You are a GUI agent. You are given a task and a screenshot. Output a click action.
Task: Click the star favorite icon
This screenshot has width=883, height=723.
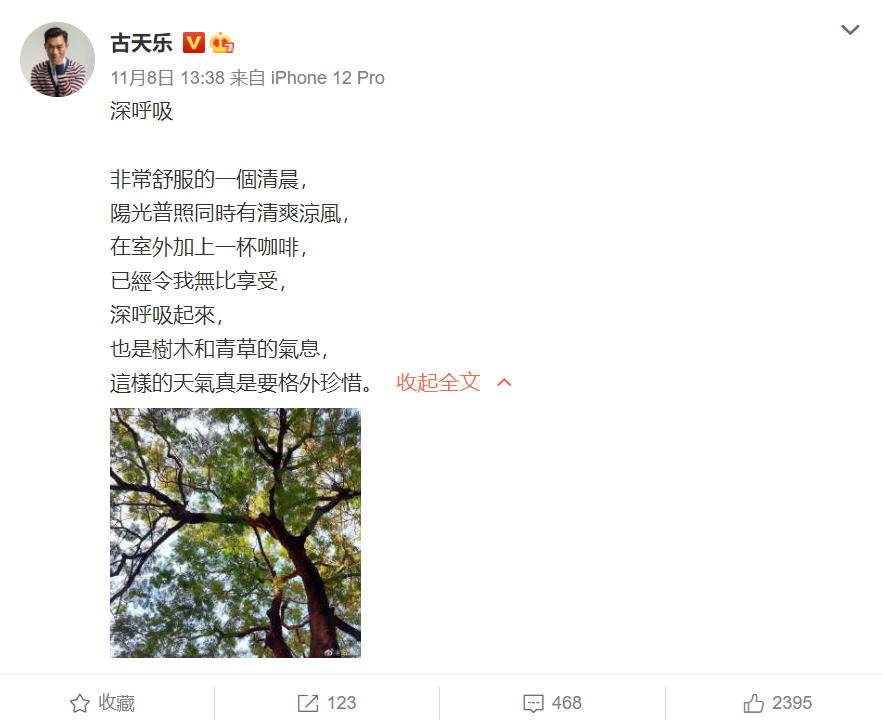pos(79,703)
